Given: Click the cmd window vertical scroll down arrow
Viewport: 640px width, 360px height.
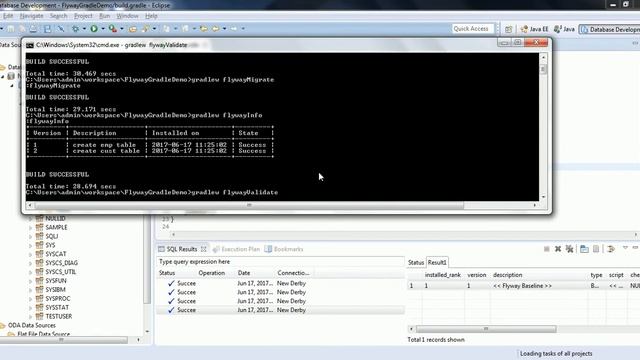Looking at the screenshot, I should (543, 197).
